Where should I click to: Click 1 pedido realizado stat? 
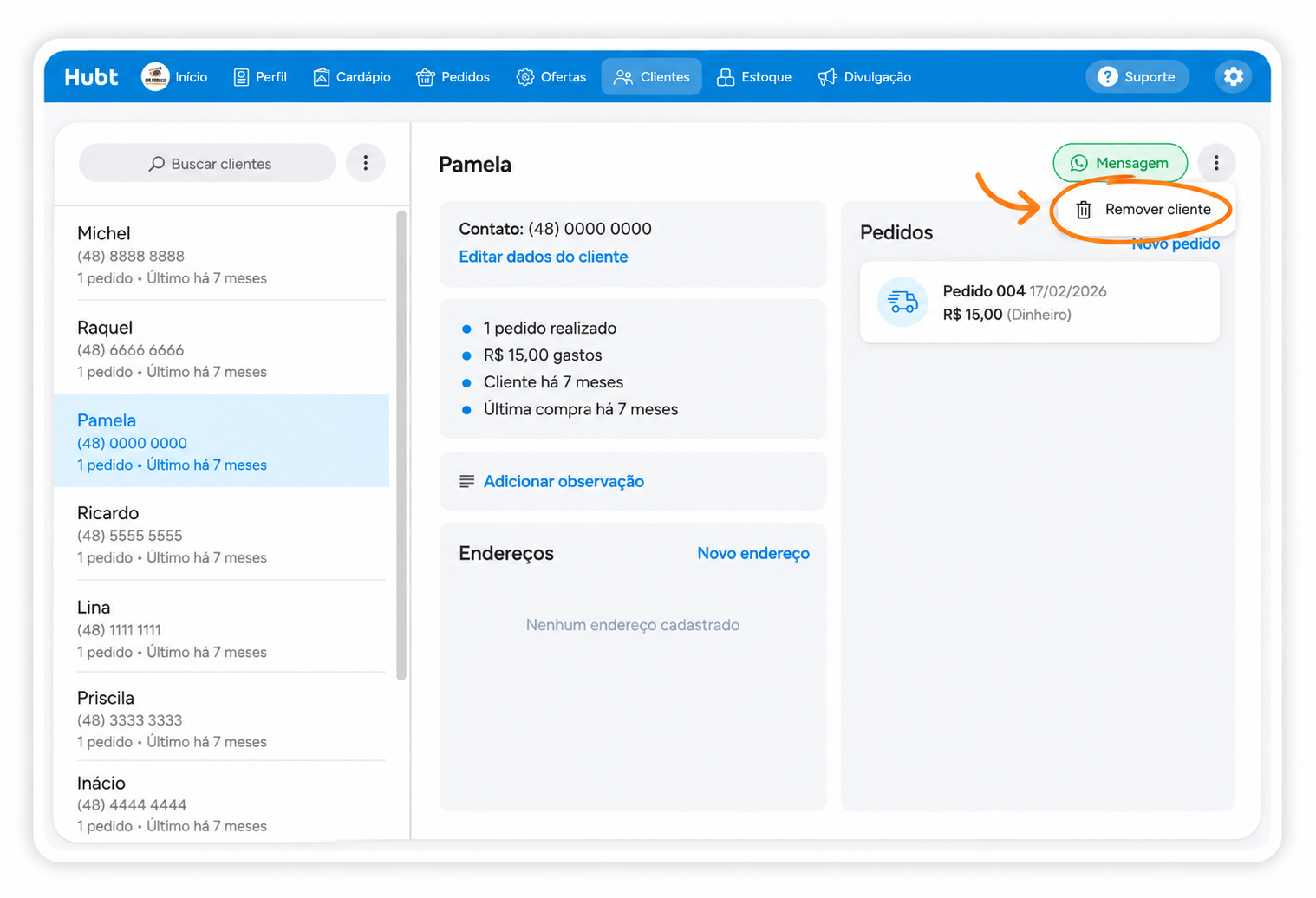pos(550,328)
